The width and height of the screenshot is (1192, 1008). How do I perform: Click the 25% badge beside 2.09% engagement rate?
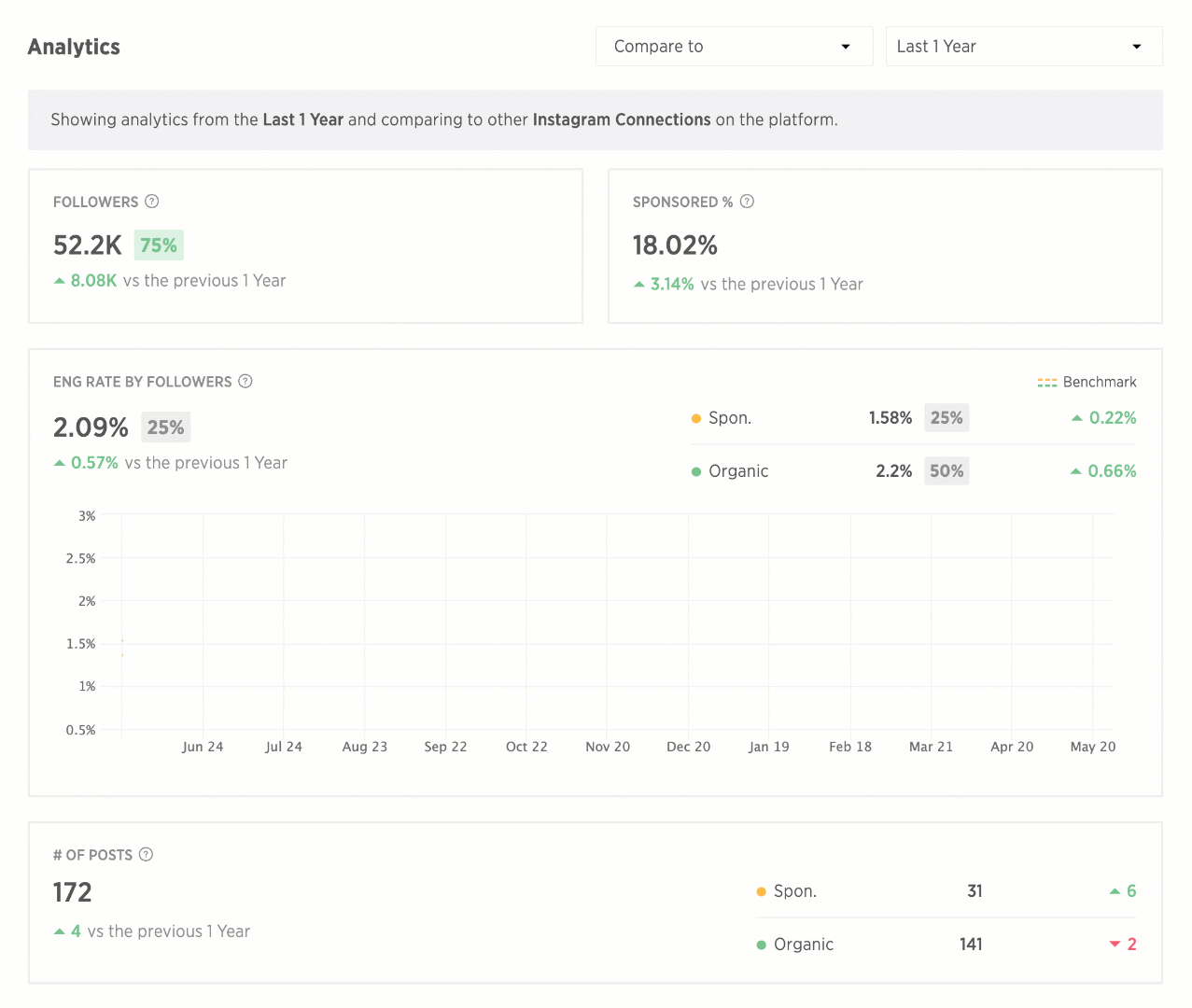coord(166,427)
